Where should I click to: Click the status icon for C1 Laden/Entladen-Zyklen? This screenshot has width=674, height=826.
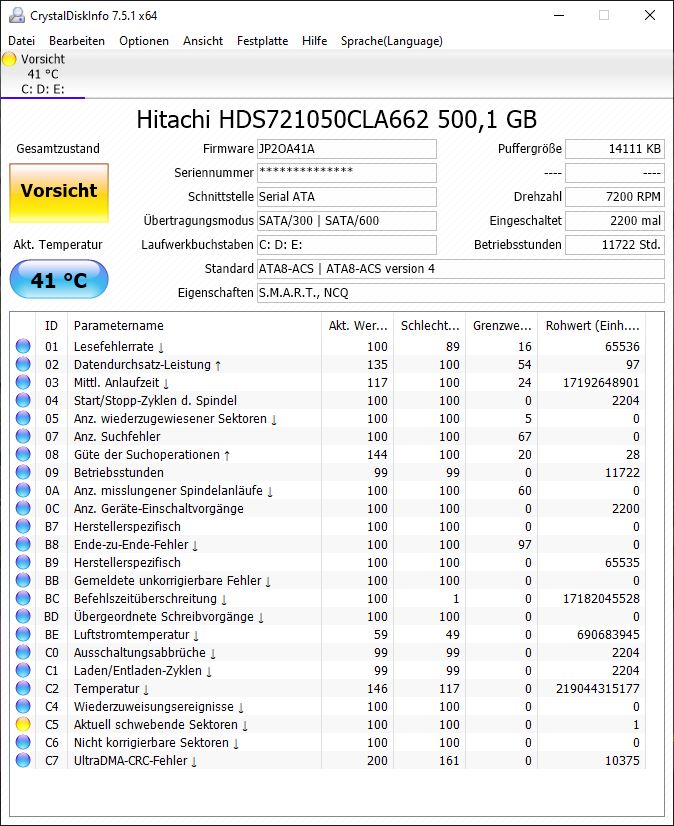(23, 671)
